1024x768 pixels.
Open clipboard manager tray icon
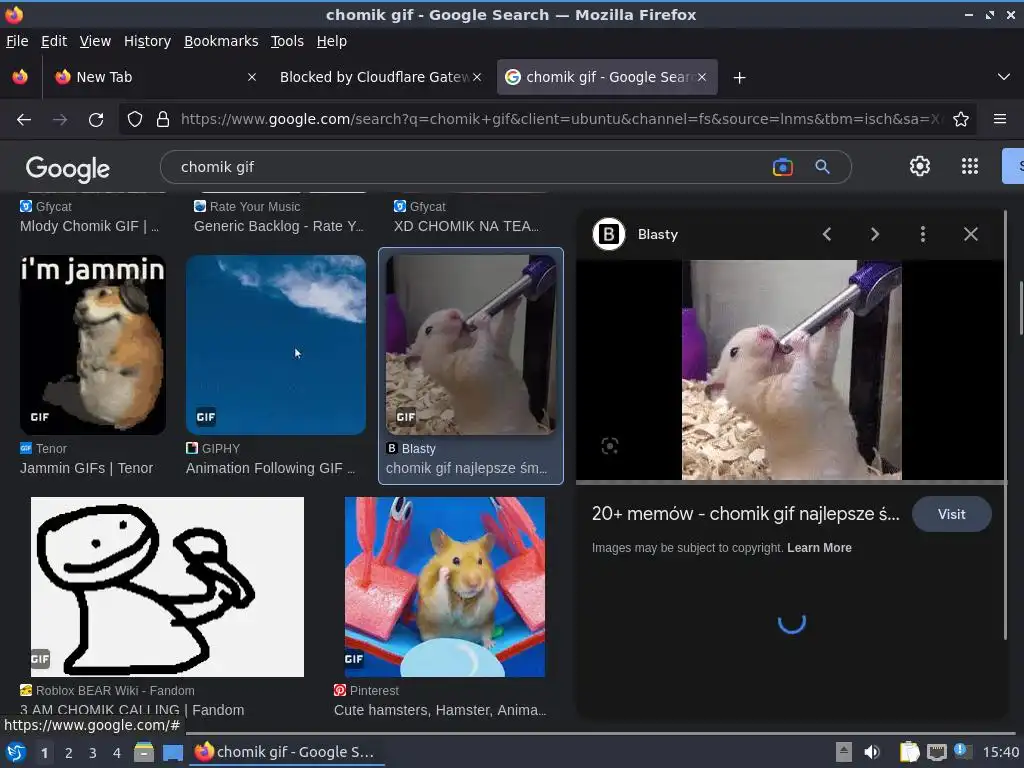[x=909, y=752]
